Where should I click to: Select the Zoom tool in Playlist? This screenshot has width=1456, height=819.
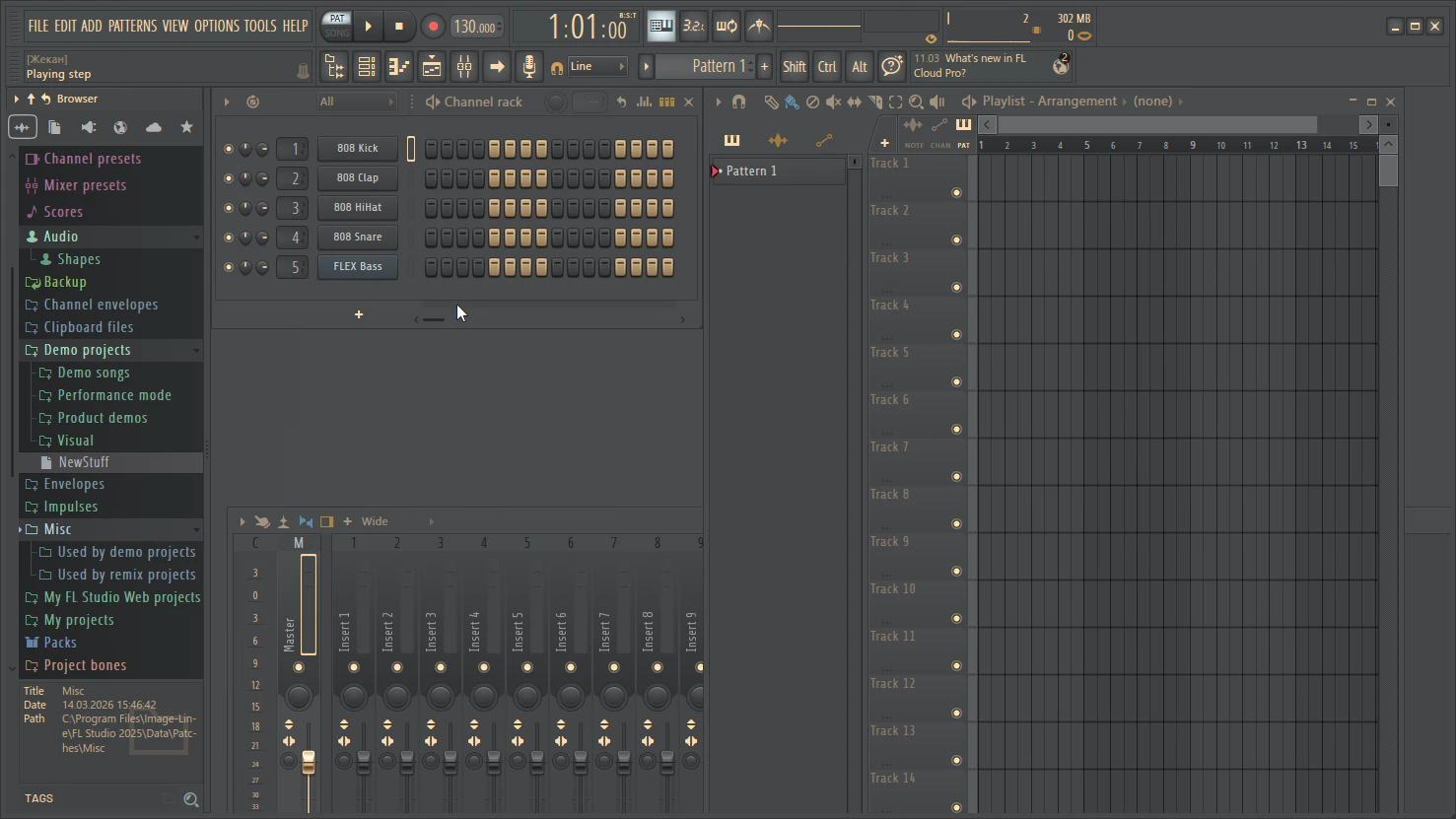916,102
